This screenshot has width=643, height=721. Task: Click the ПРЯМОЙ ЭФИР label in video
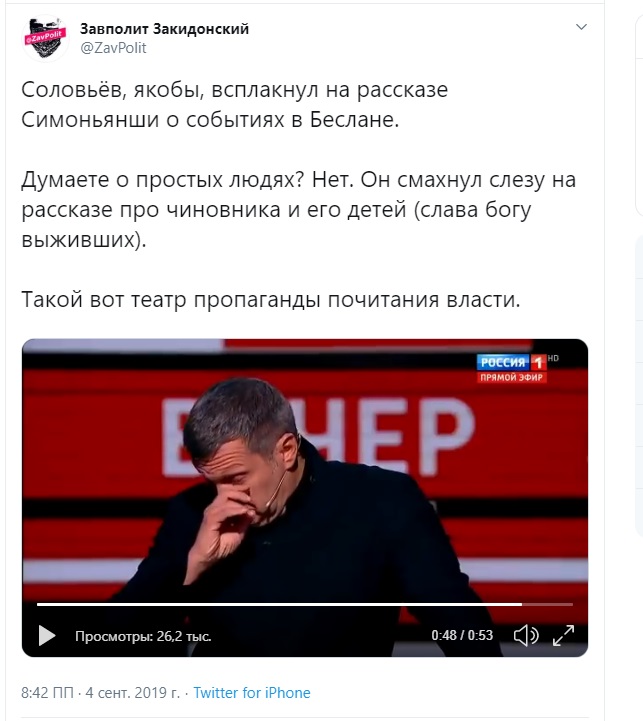pos(511,378)
